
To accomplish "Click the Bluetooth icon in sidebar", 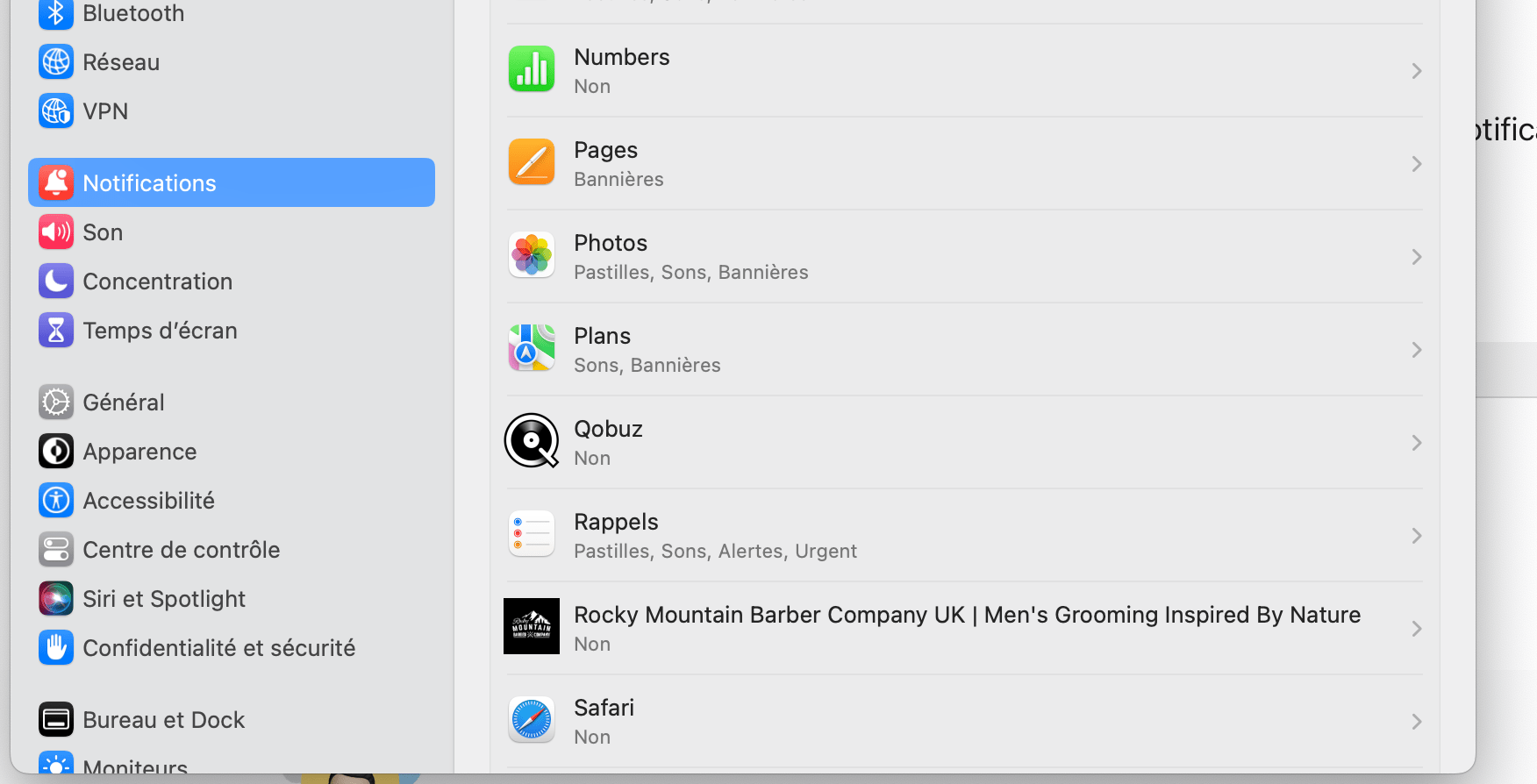I will coord(56,13).
